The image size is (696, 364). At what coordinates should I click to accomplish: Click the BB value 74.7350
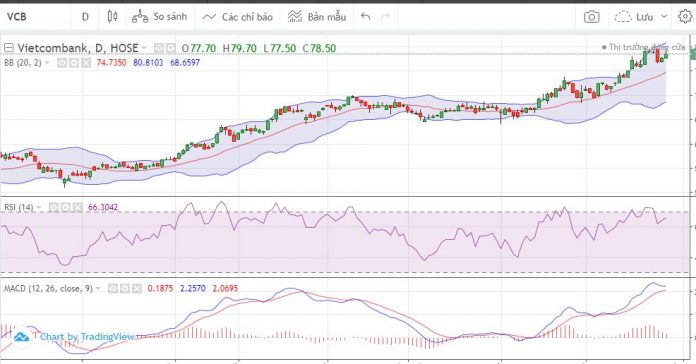[x=111, y=63]
